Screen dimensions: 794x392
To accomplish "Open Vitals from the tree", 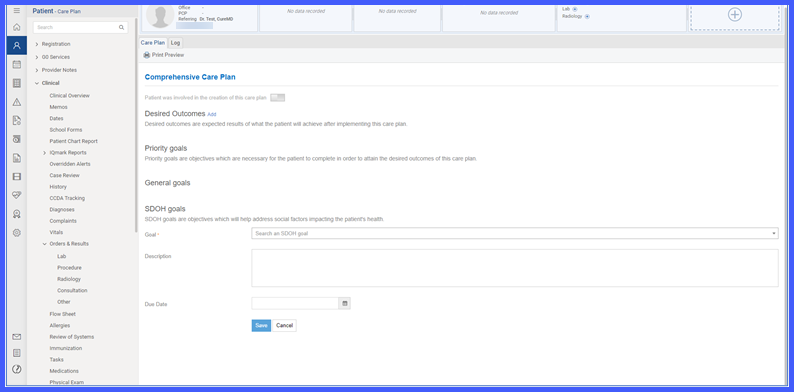I will pos(56,232).
